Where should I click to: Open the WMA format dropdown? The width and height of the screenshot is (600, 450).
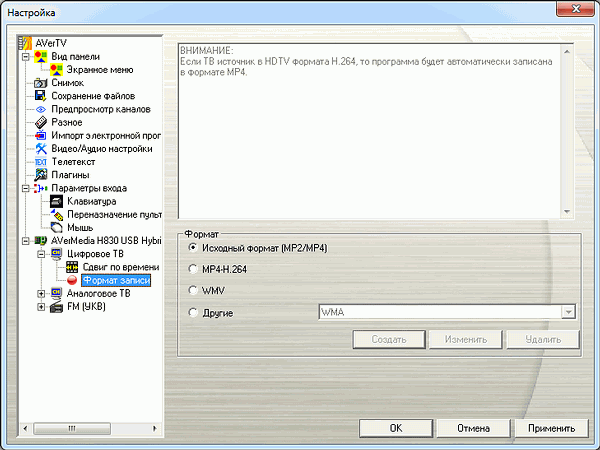tap(569, 312)
